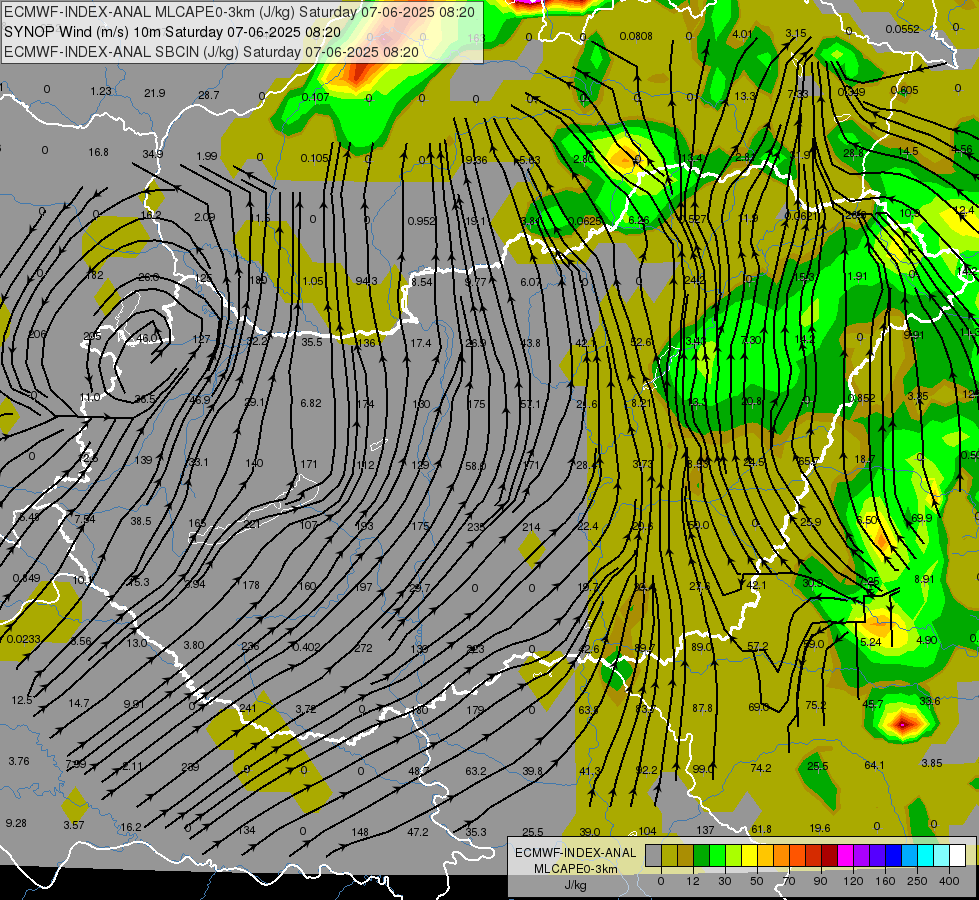Click the map value 241
The height and width of the screenshot is (900, 979).
point(248,708)
